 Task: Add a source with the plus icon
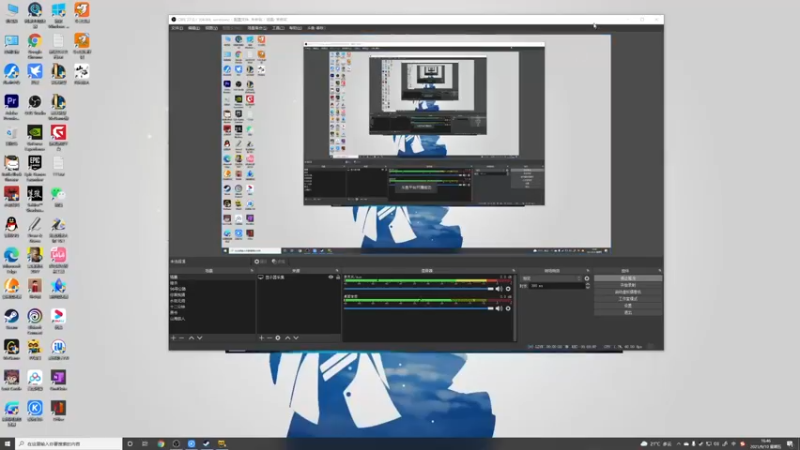261,338
